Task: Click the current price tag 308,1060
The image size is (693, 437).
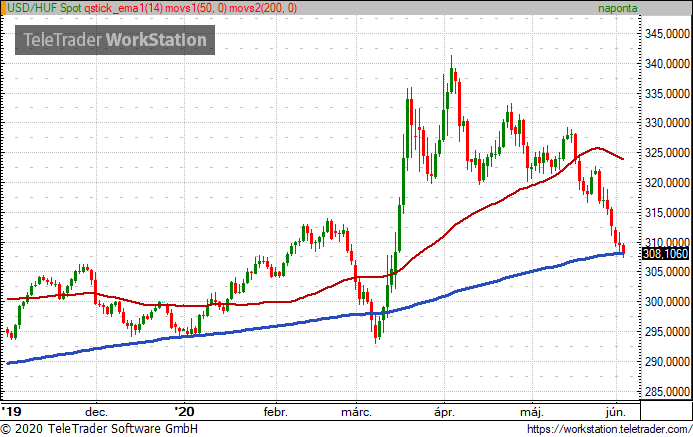Action: tap(665, 254)
